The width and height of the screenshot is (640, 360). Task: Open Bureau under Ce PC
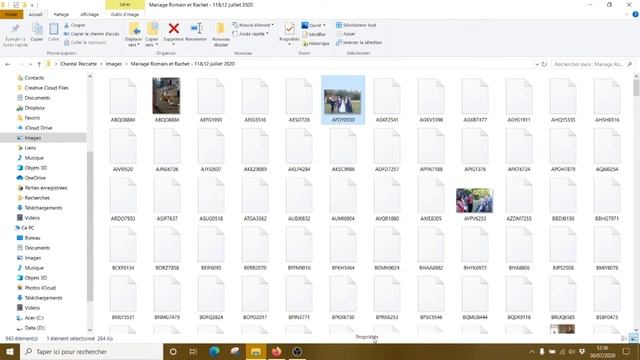(32, 238)
